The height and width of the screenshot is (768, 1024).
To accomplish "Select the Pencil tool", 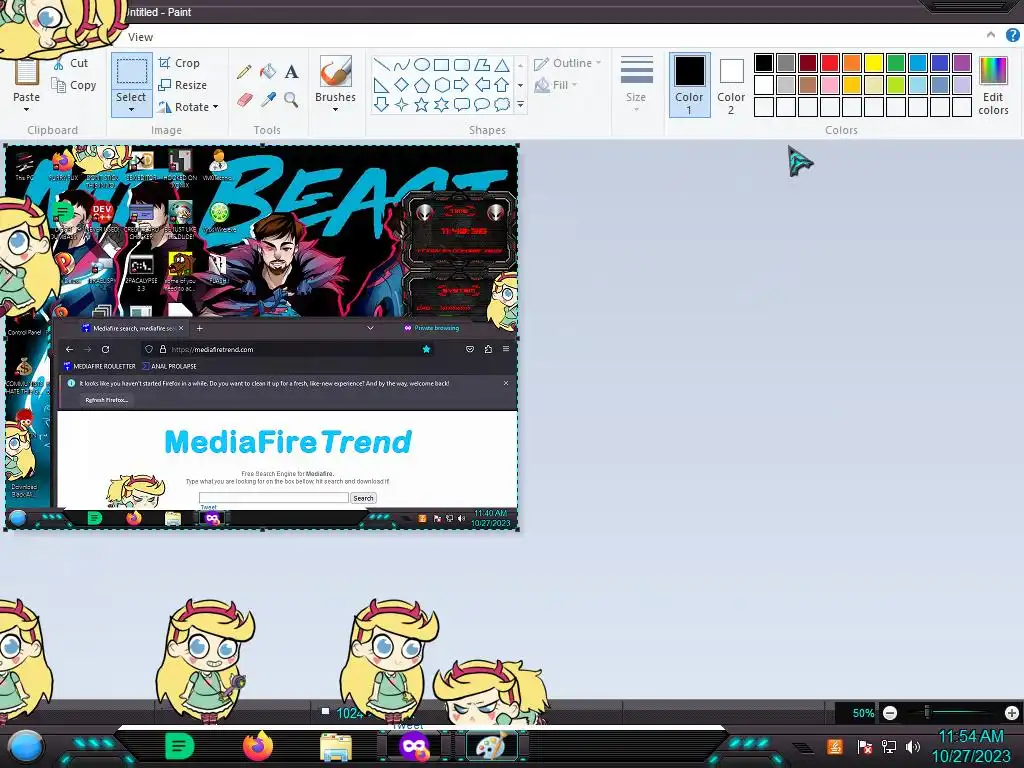I will tap(244, 72).
